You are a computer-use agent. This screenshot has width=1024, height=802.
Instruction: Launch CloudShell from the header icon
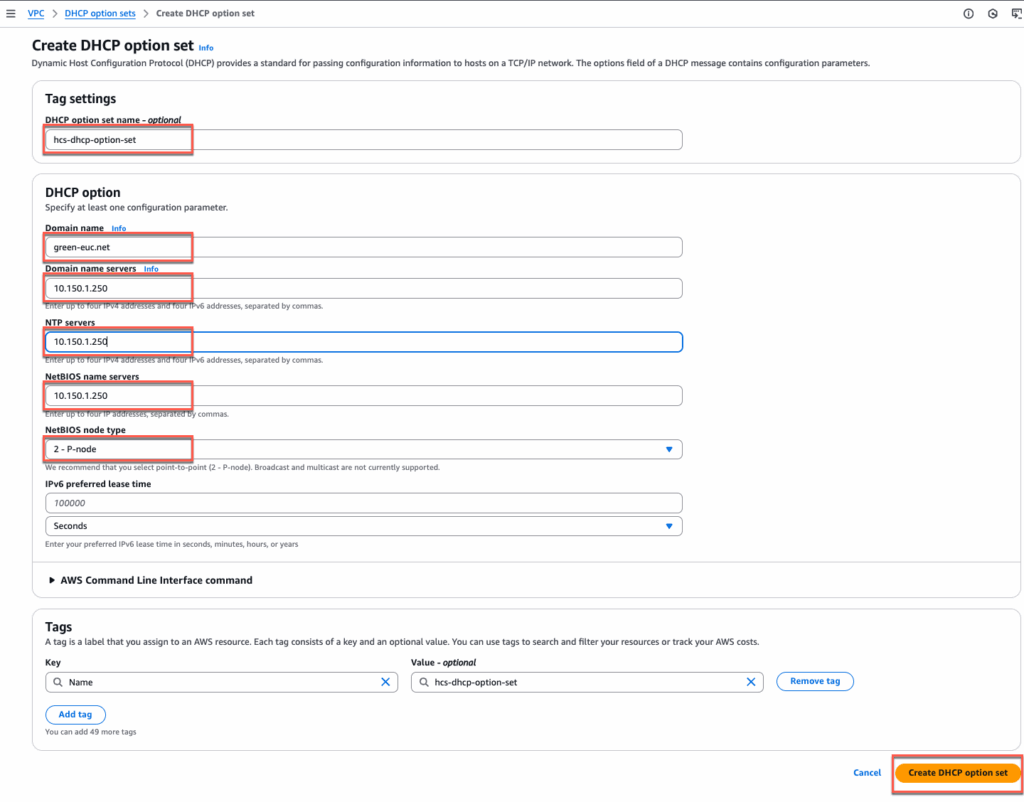1015,14
